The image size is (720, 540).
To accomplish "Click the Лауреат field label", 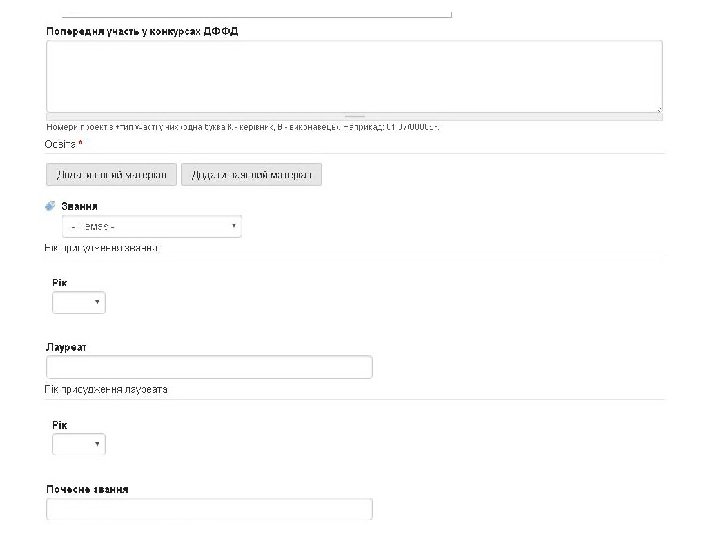I will (x=66, y=347).
